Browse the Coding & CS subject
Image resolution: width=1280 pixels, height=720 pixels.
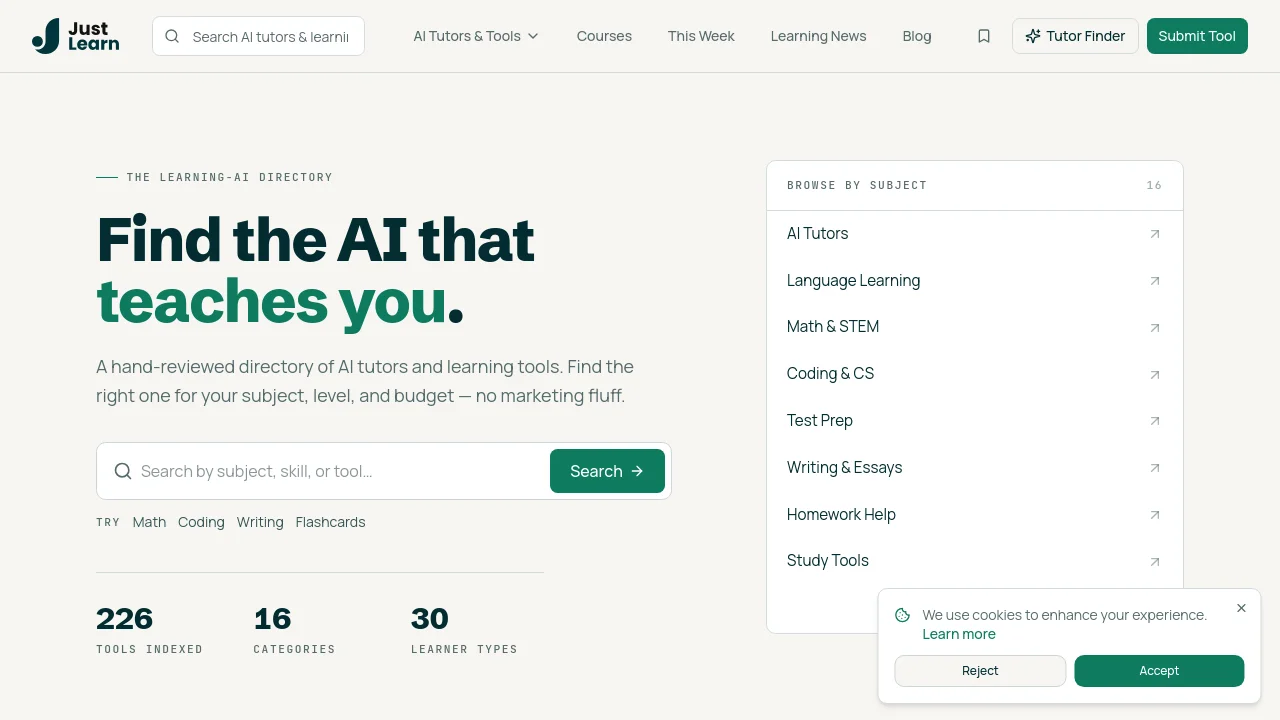(975, 374)
